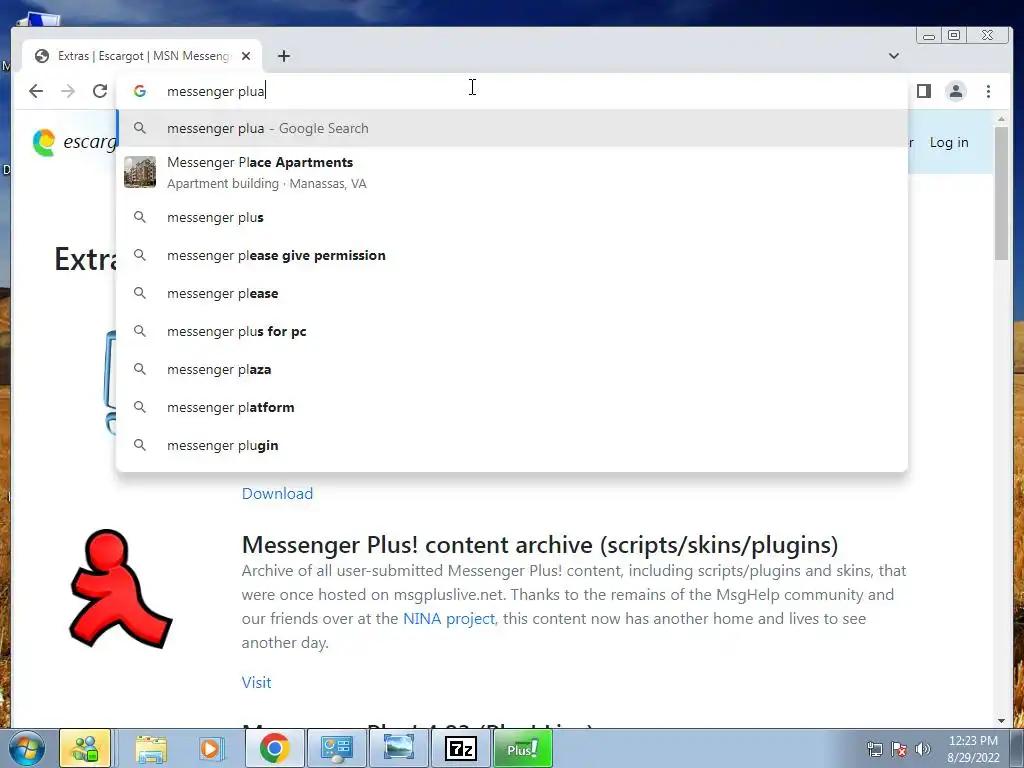Image resolution: width=1024 pixels, height=768 pixels.
Task: Open a new tab with the plus button
Action: click(x=283, y=56)
